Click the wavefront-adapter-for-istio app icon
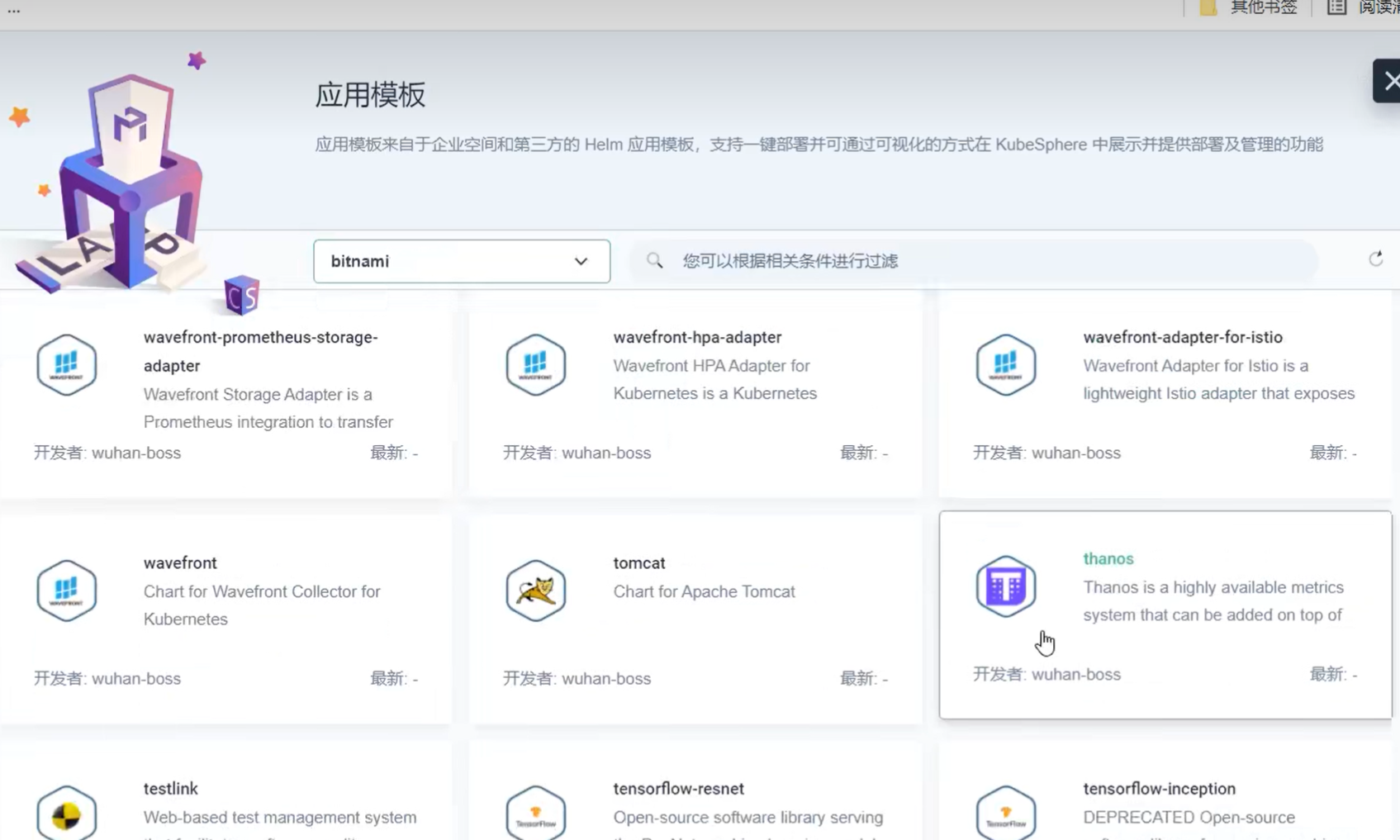 [1006, 364]
